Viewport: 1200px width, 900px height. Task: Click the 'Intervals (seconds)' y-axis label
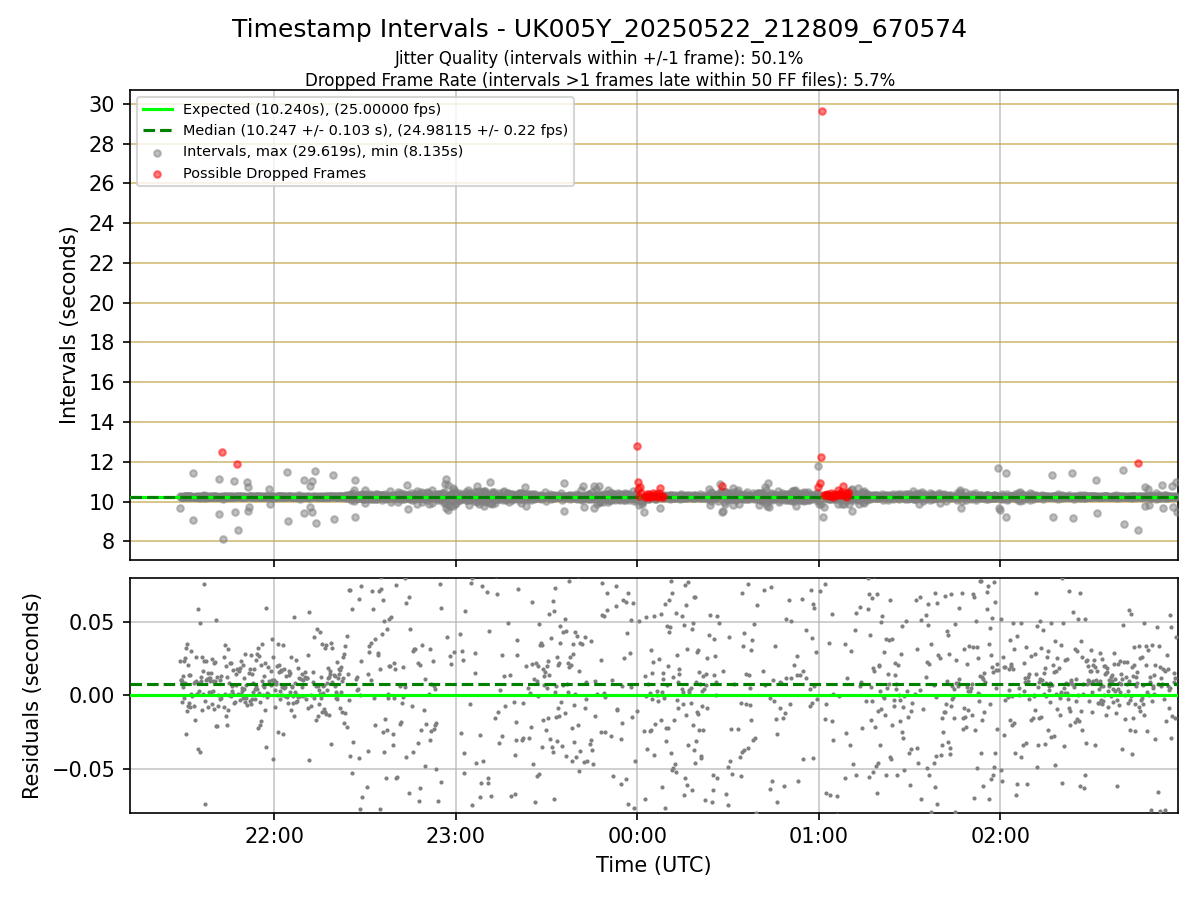68,325
